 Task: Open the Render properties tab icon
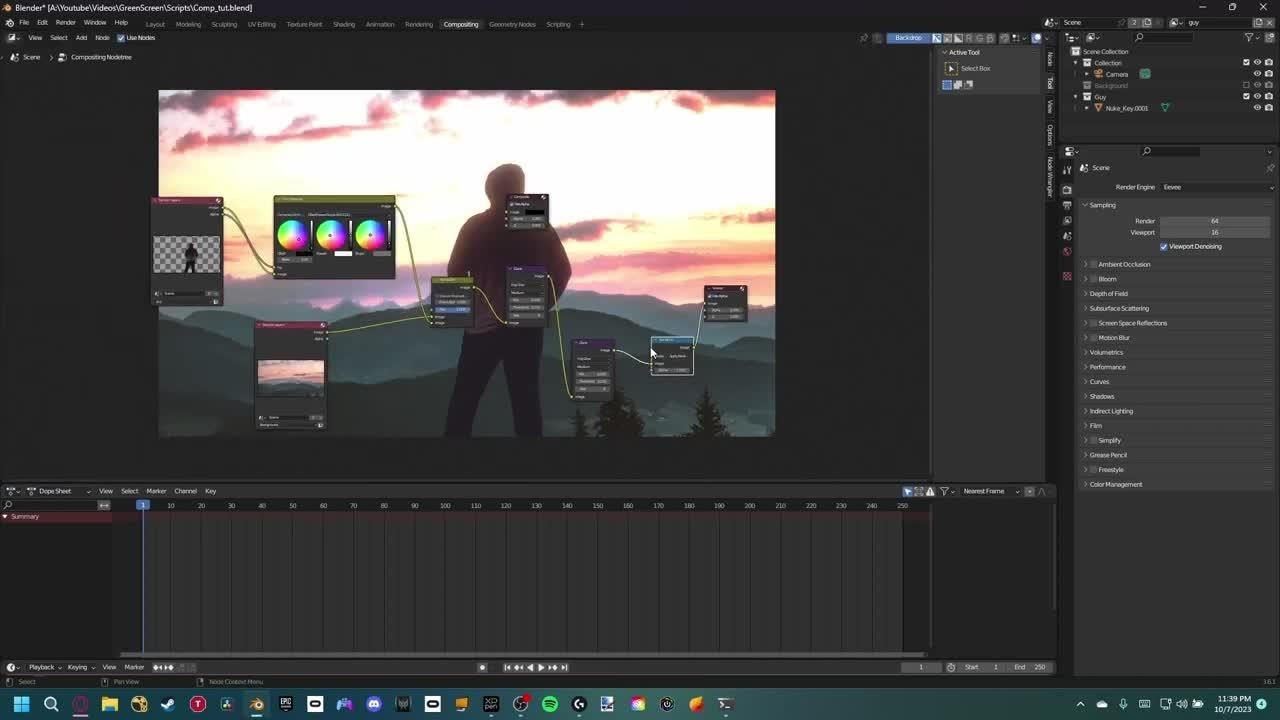(1067, 189)
